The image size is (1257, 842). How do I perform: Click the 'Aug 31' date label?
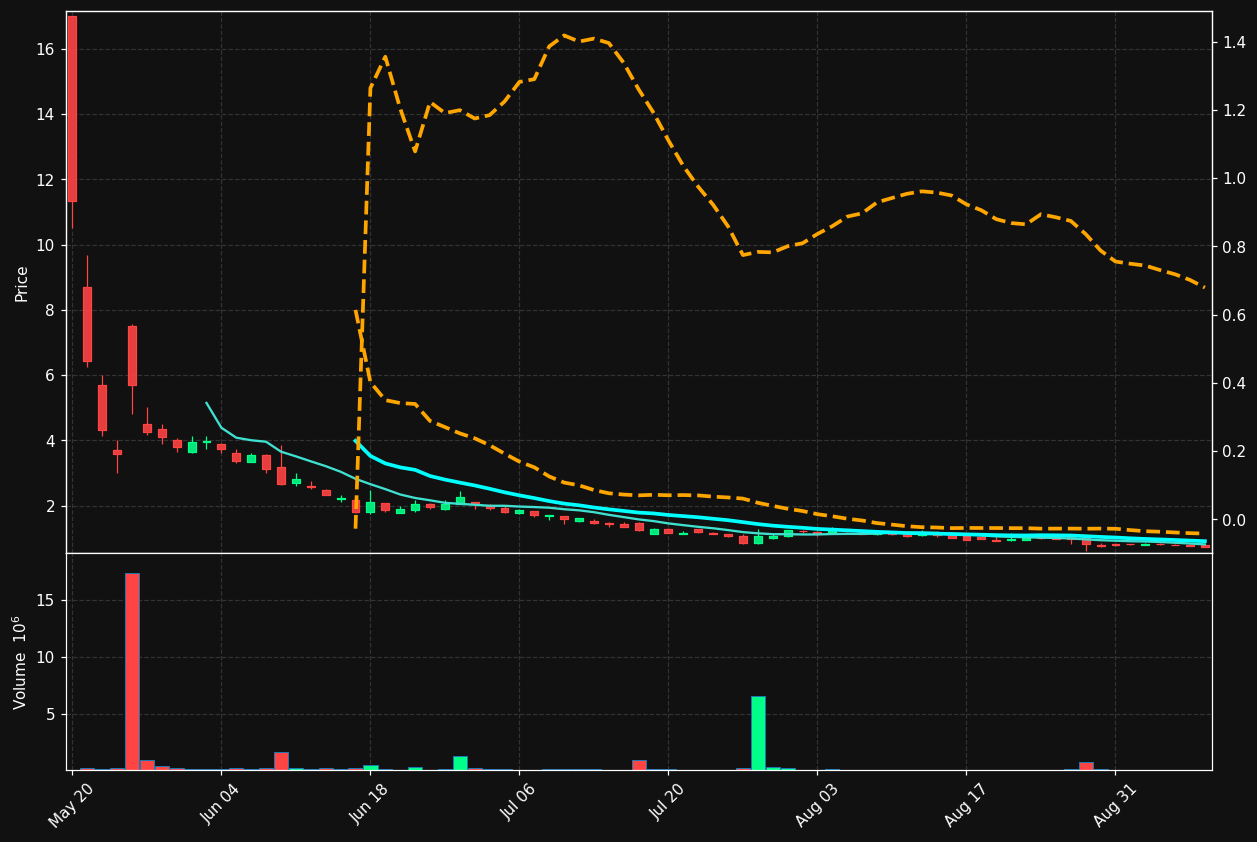[x=1115, y=805]
